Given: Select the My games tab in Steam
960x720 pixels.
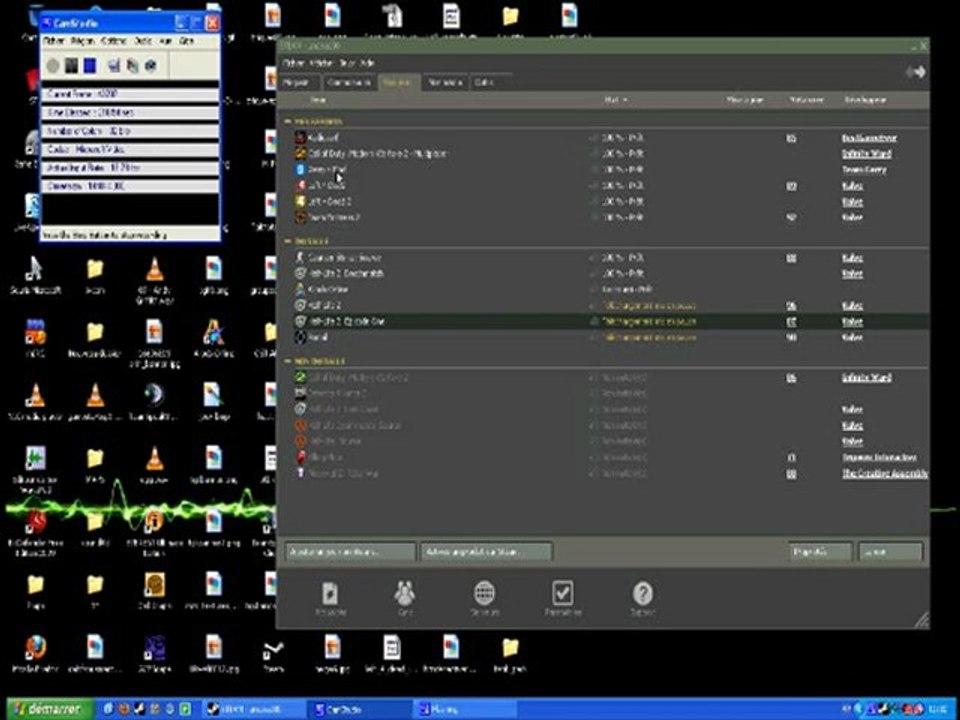Looking at the screenshot, I should pos(399,82).
